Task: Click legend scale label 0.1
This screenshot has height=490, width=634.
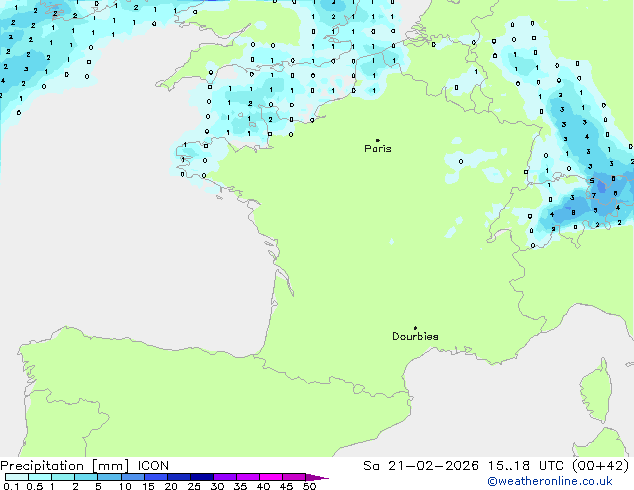Action: [x=11, y=486]
